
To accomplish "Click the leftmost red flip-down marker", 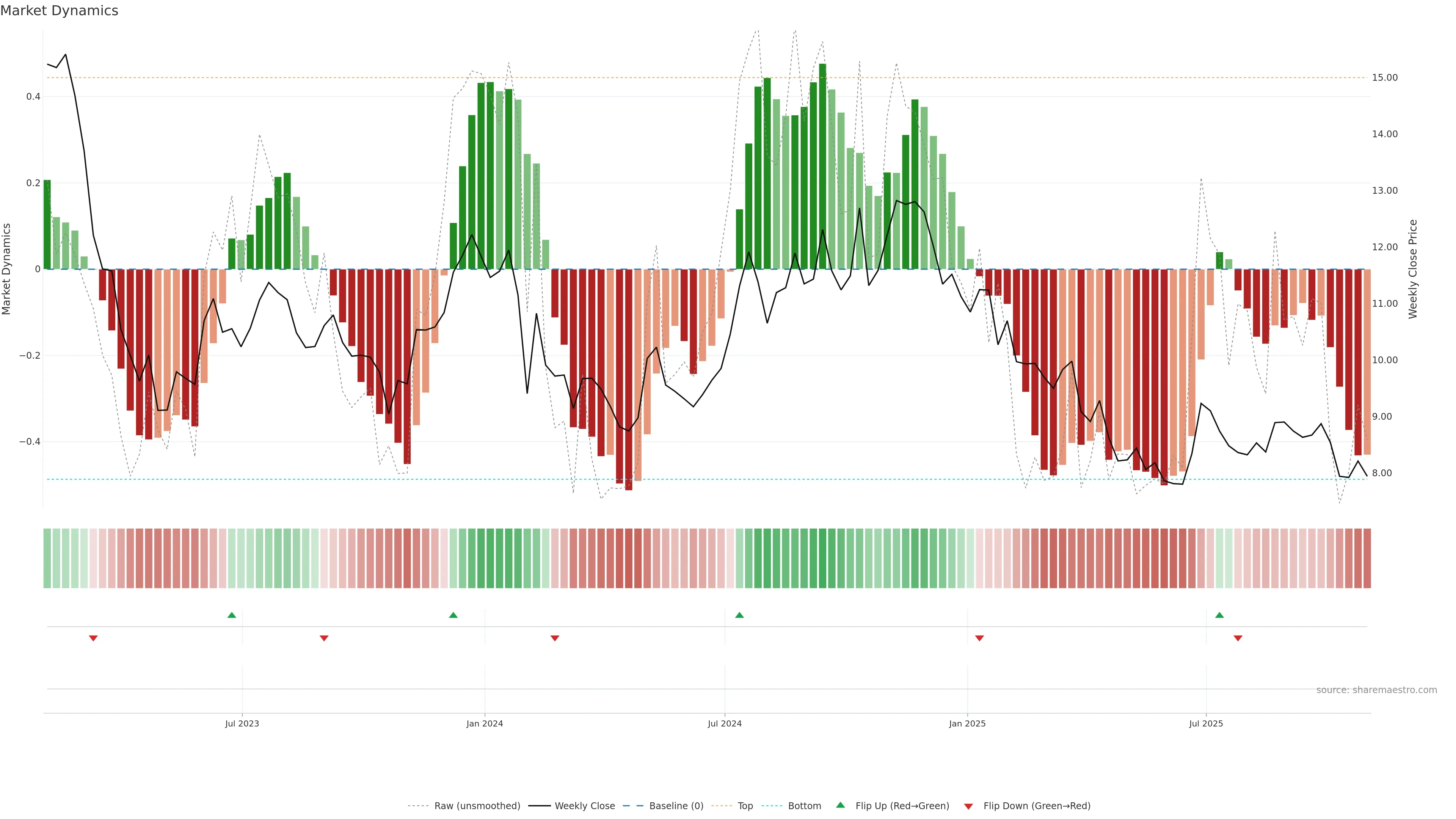I will point(93,638).
